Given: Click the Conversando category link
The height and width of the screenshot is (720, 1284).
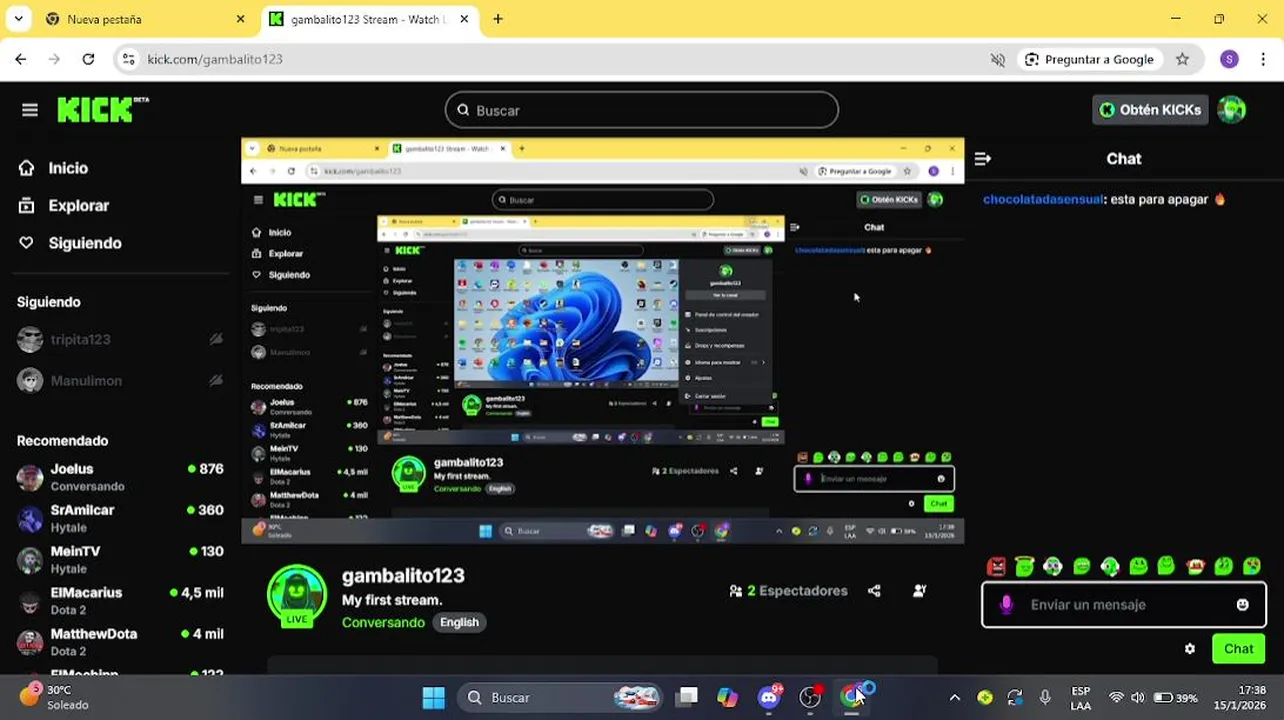Looking at the screenshot, I should [x=383, y=622].
